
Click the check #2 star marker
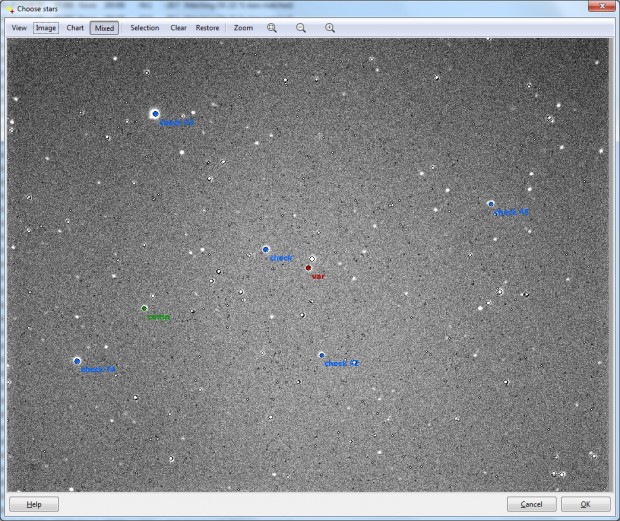321,355
